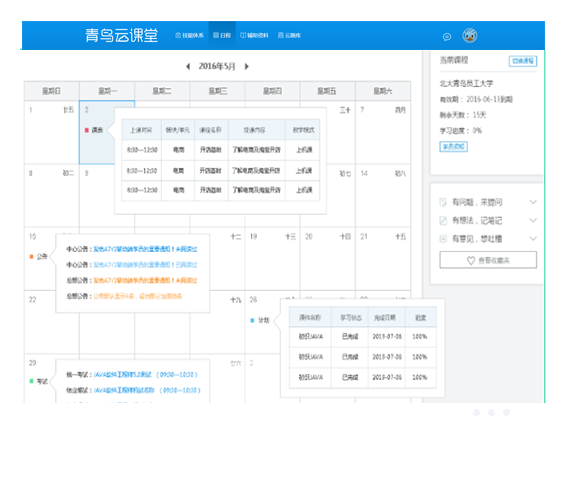
Task: Open the 统一考试 JAVA exam link
Action: [145, 375]
